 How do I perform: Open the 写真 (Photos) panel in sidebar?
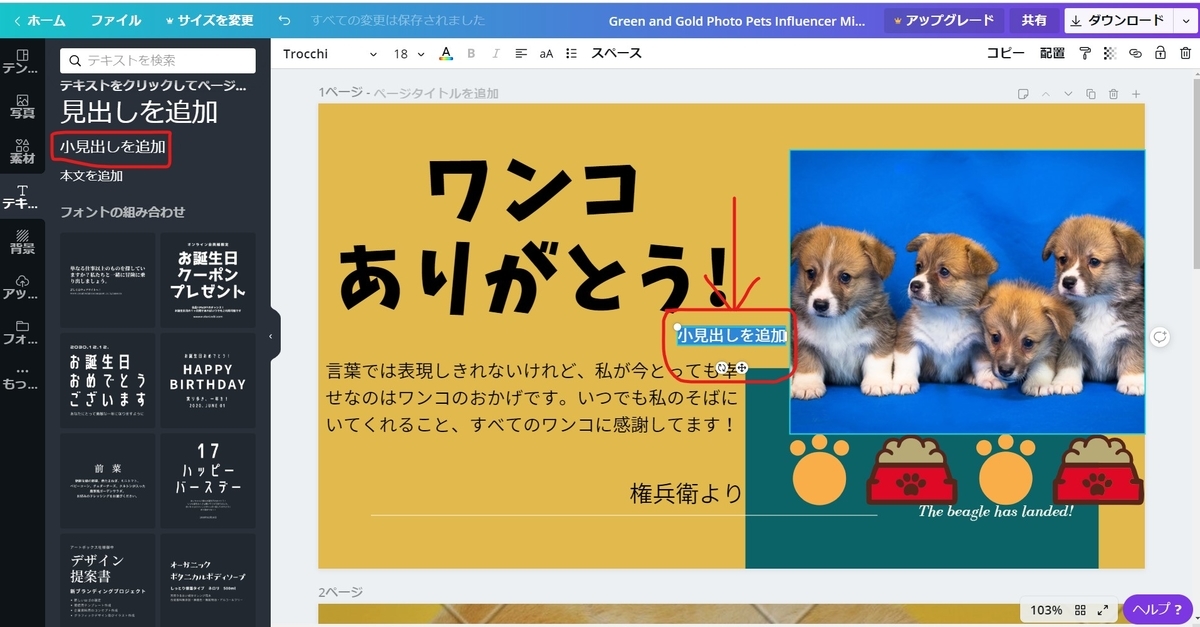pos(22,104)
